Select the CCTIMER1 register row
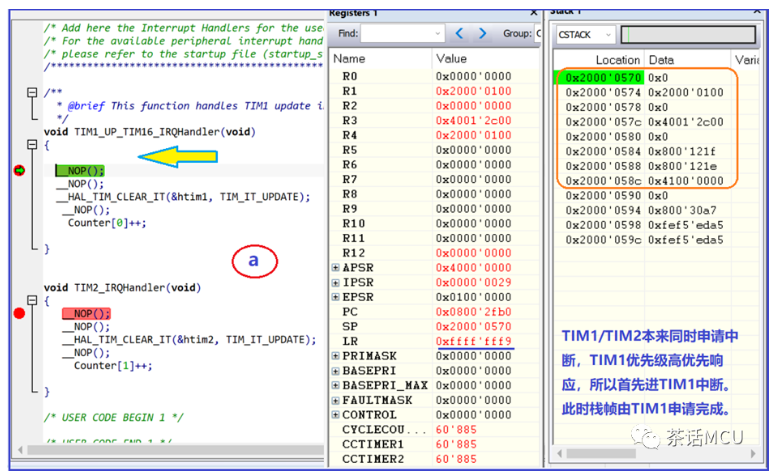The image size is (777, 476). (436, 445)
